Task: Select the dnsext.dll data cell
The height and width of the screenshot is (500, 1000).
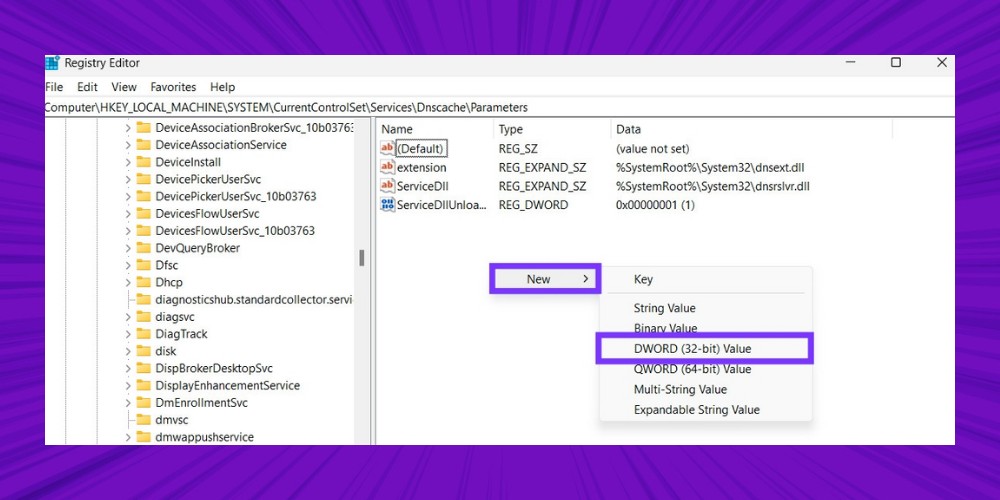Action: point(710,168)
